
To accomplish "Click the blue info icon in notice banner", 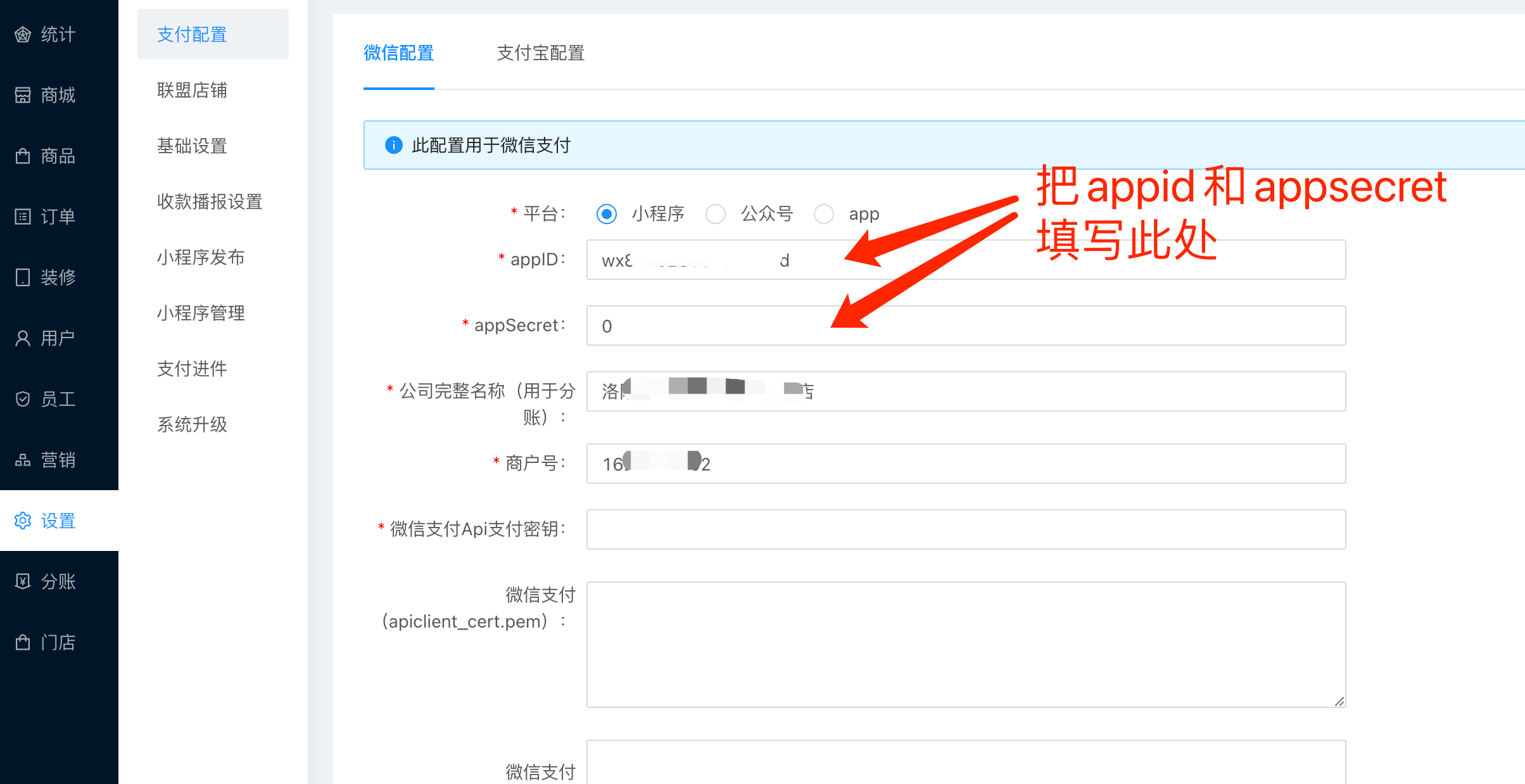I will [394, 145].
